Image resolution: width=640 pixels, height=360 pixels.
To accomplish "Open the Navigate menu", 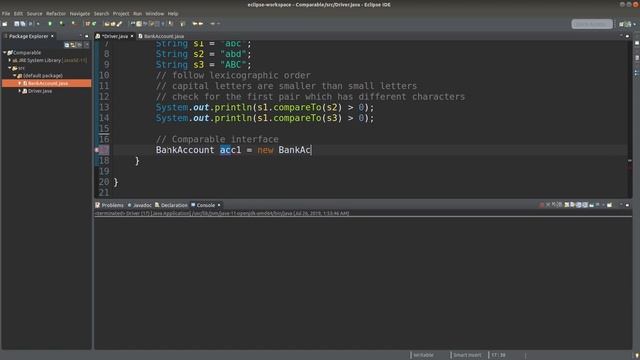I will click(80, 13).
